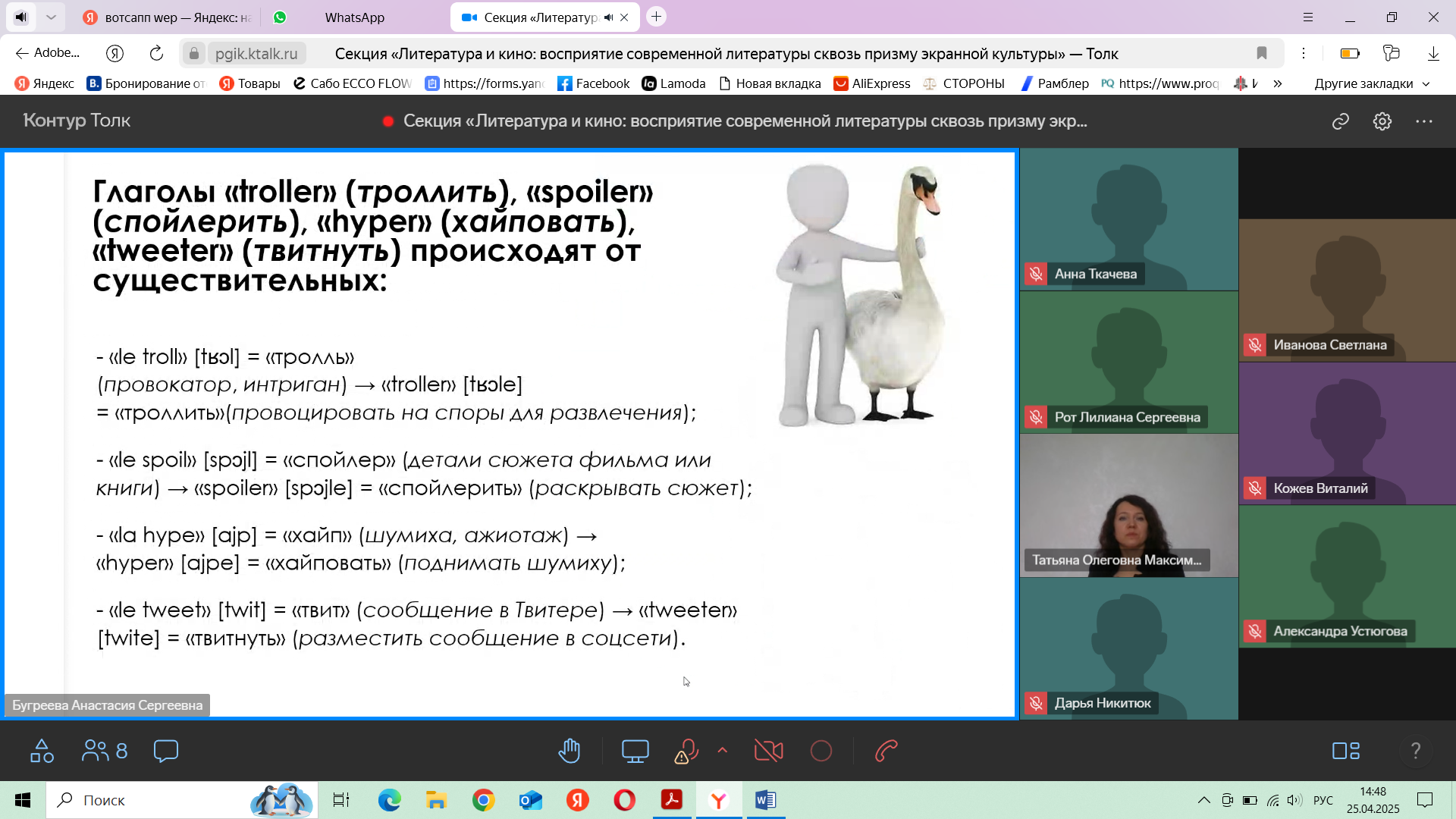Click Александра Устюгова name label

pyautogui.click(x=1340, y=631)
